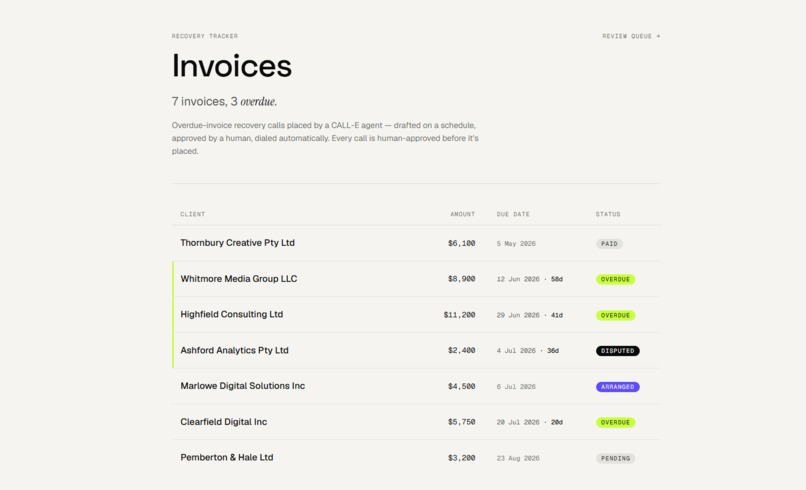
Task: Click the Pending status badge
Action: 615,458
